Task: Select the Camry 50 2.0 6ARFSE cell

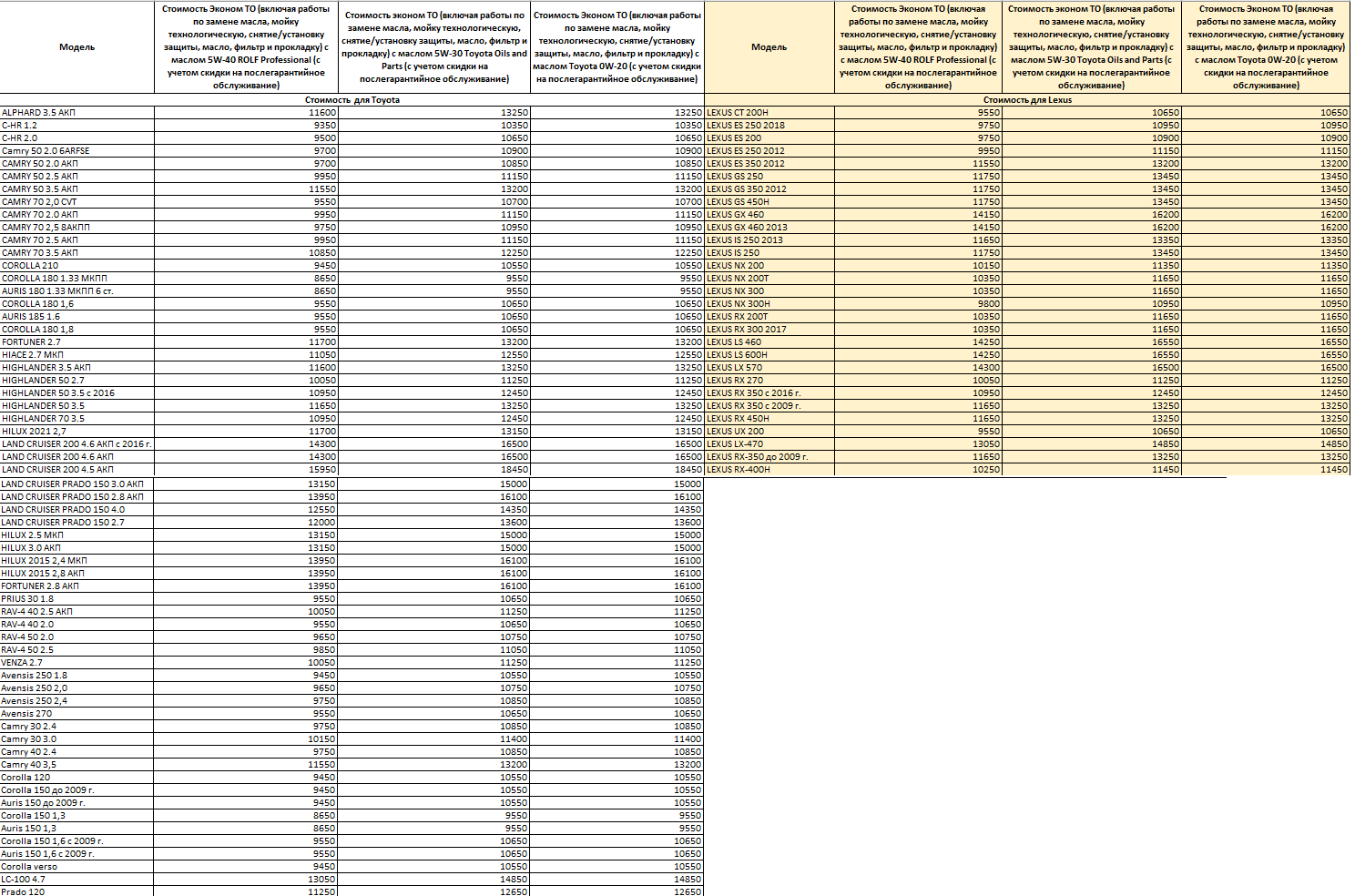Action: click(x=77, y=151)
